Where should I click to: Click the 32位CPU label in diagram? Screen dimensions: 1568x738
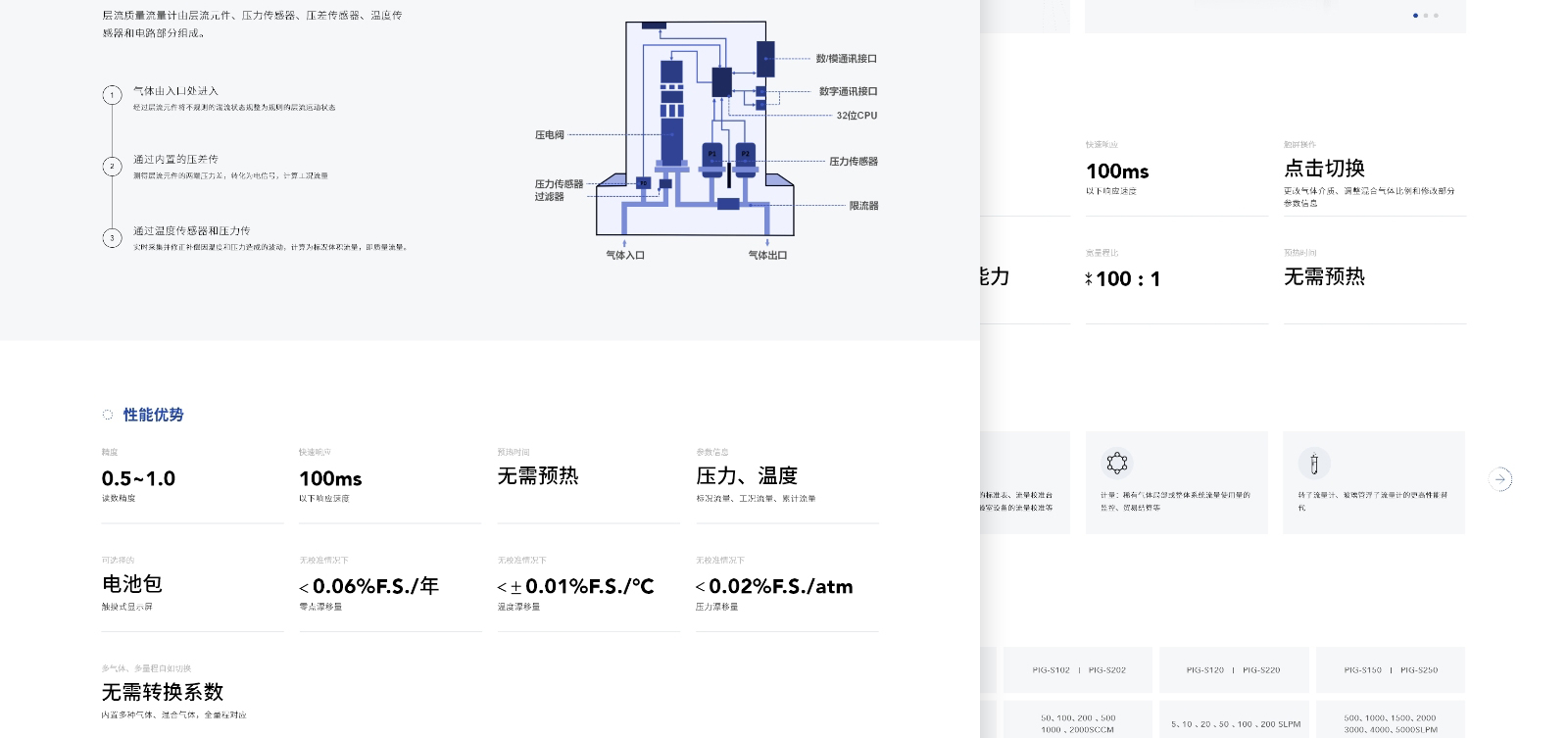(x=857, y=116)
